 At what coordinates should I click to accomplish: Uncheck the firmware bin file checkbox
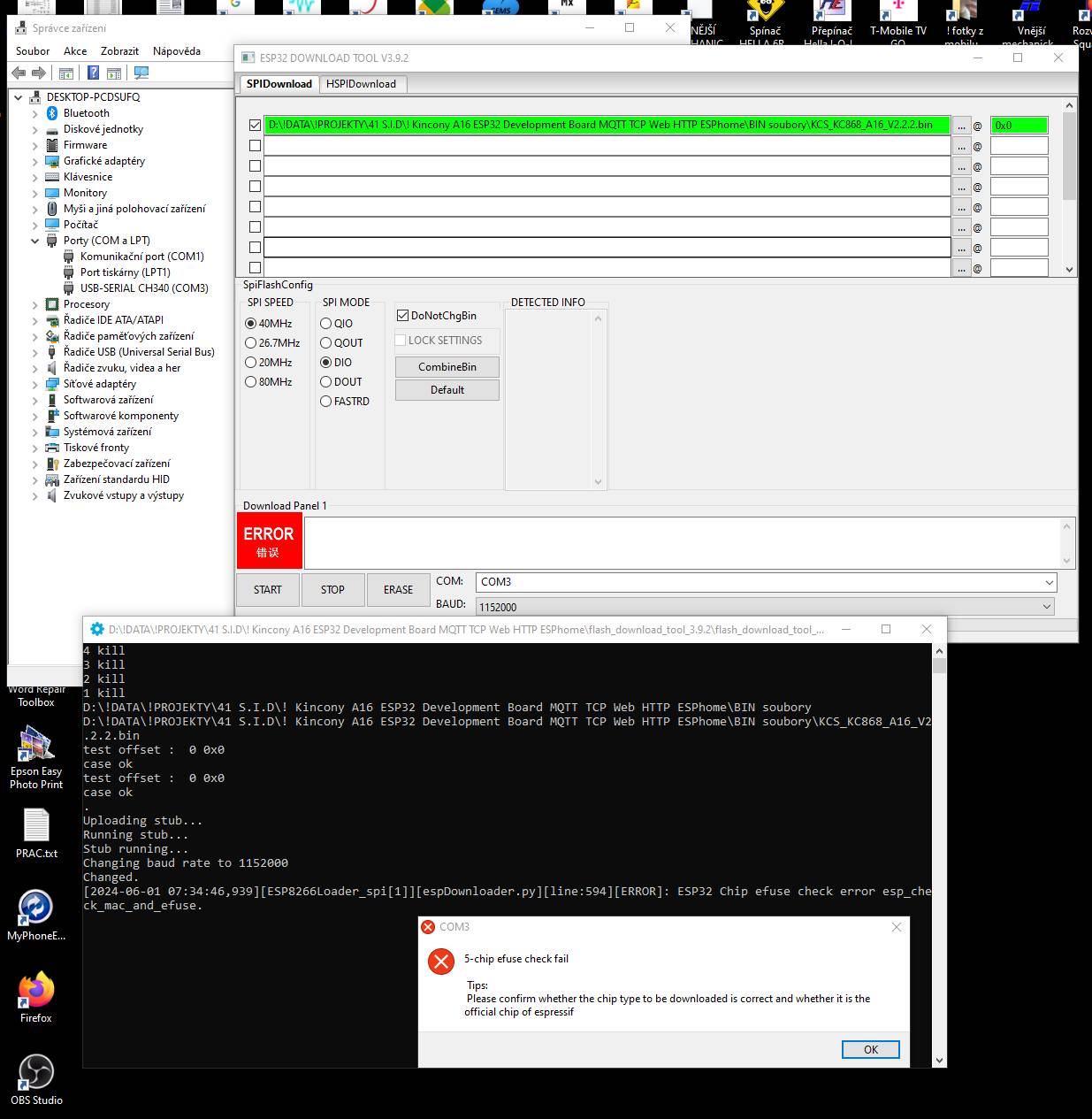(x=256, y=126)
